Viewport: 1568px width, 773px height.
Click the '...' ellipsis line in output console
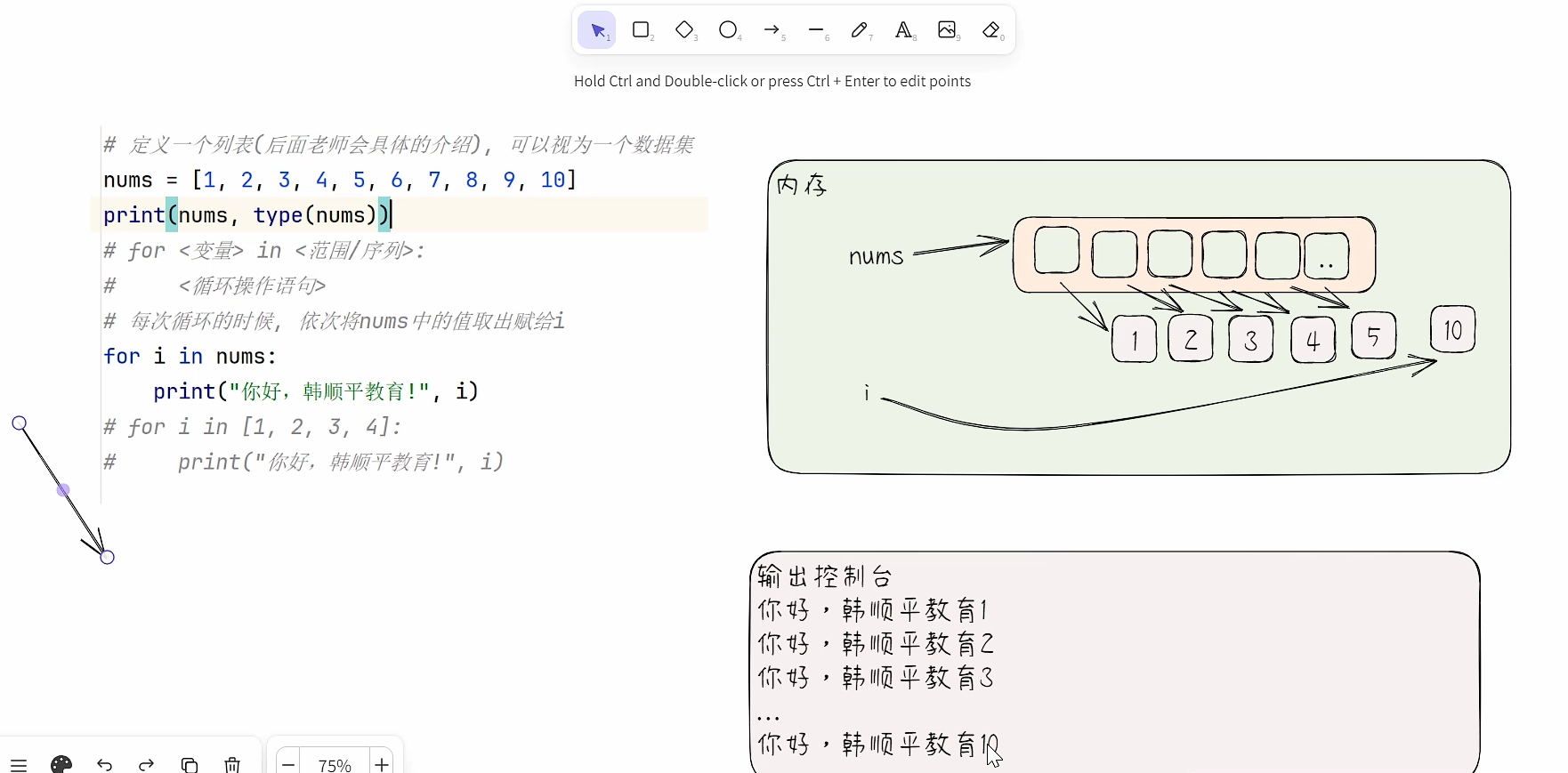tap(768, 717)
